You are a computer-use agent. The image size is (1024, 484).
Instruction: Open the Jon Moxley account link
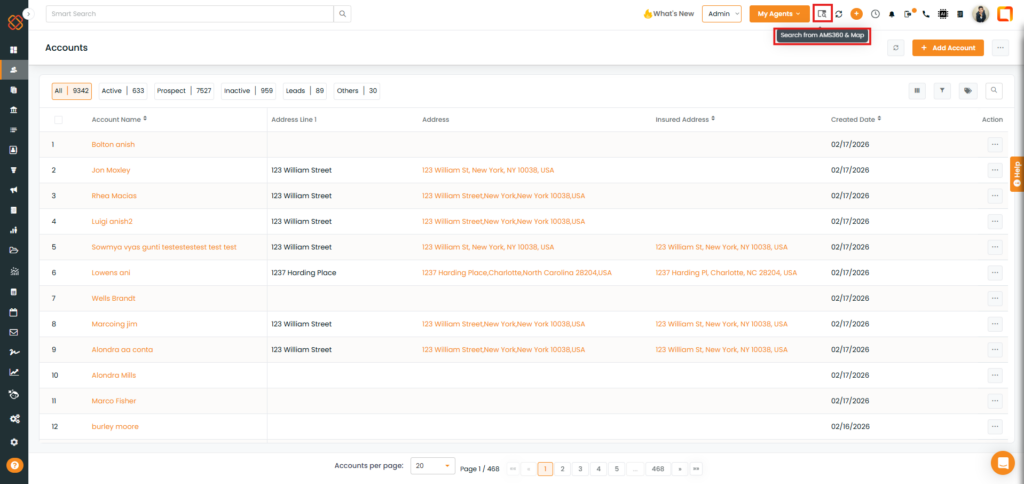pos(111,170)
